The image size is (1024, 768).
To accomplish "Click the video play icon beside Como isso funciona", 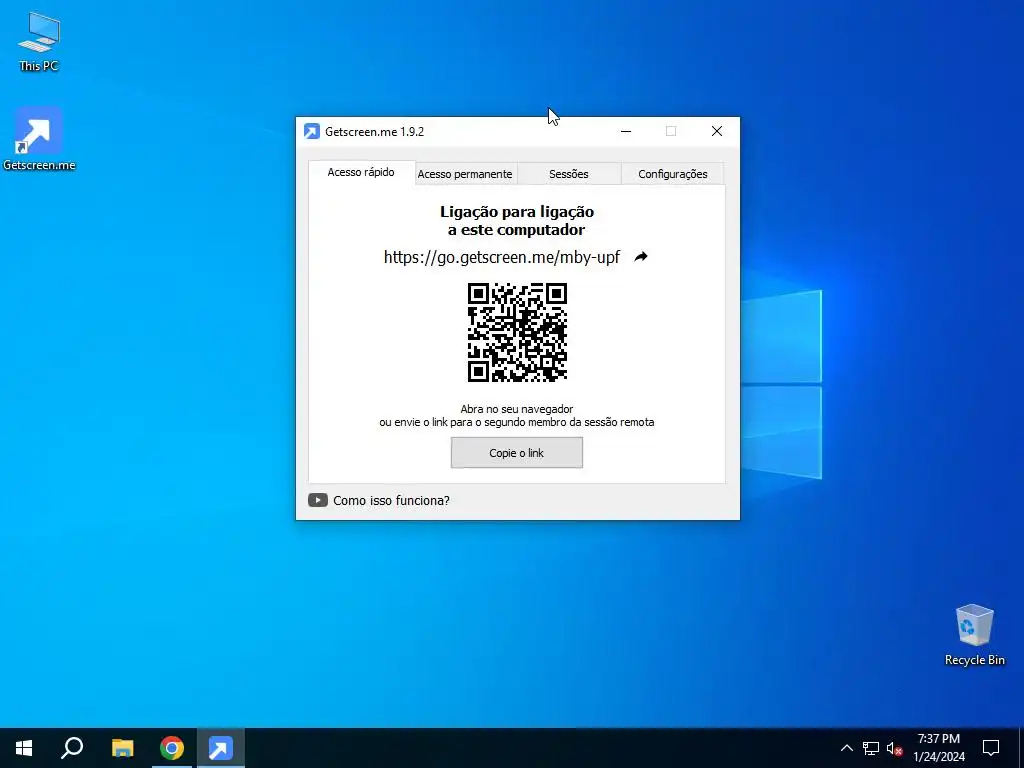I will click(317, 500).
